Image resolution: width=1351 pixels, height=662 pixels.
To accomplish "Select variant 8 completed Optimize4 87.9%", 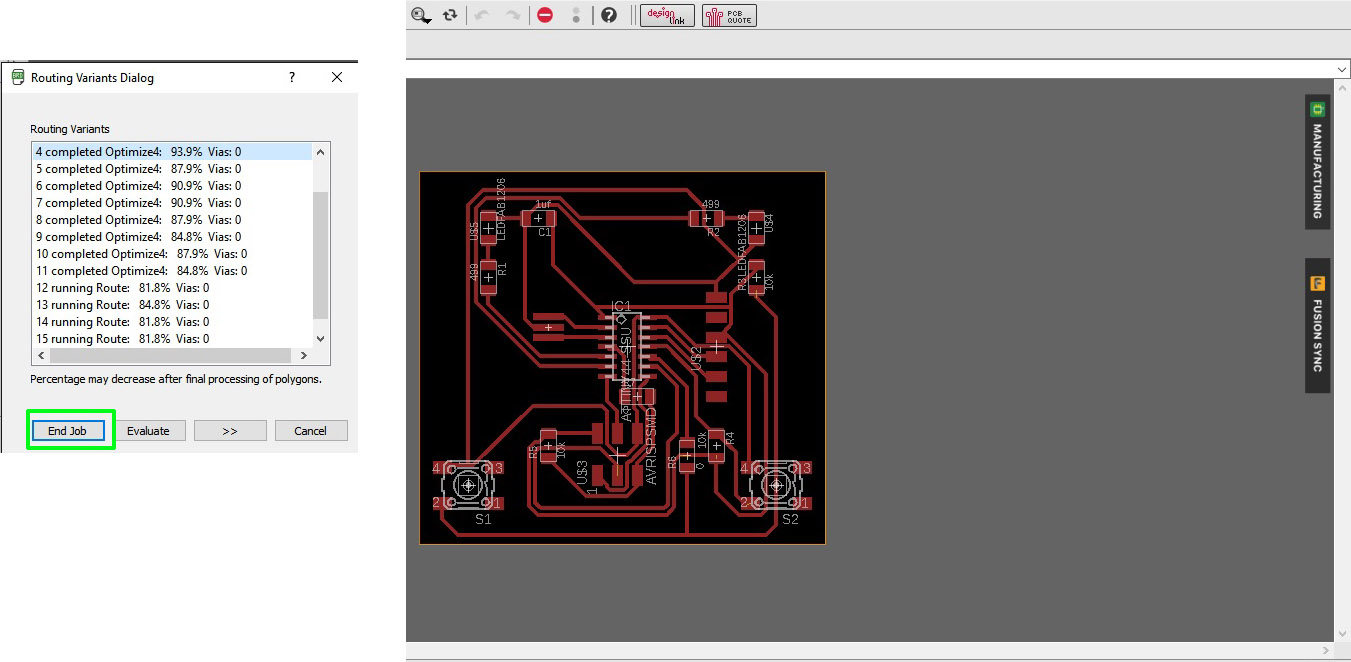I will coord(171,220).
